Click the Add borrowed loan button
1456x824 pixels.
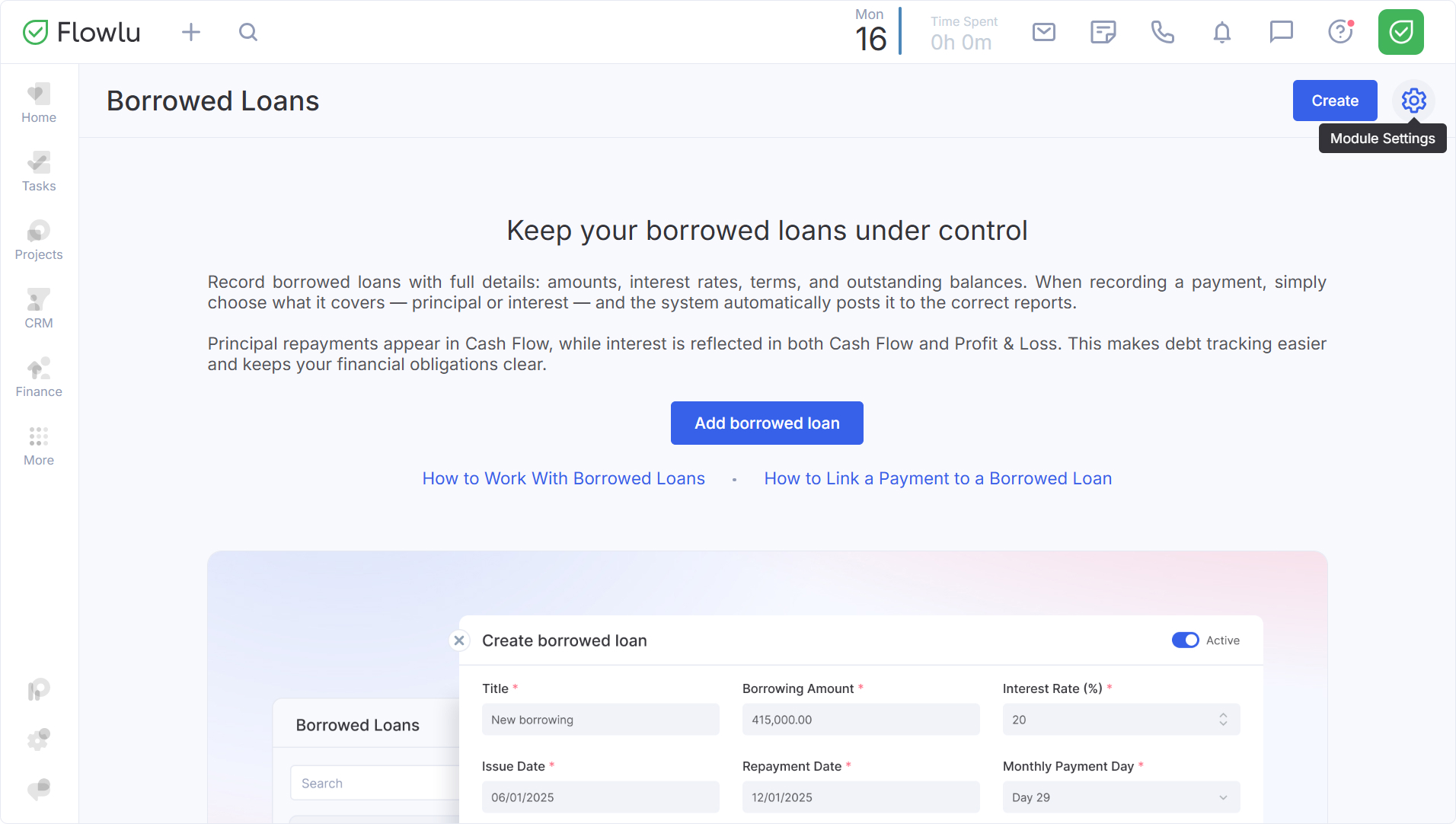[767, 423]
